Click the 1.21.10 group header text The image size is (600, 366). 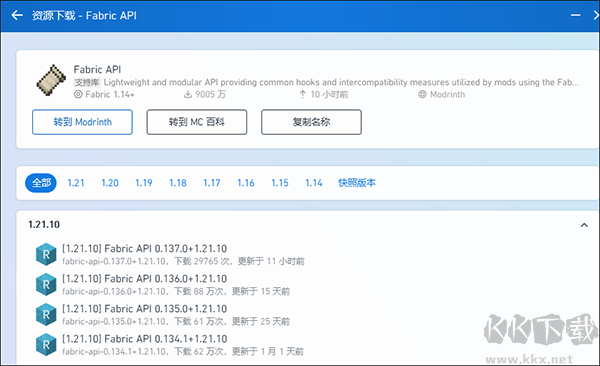click(44, 225)
